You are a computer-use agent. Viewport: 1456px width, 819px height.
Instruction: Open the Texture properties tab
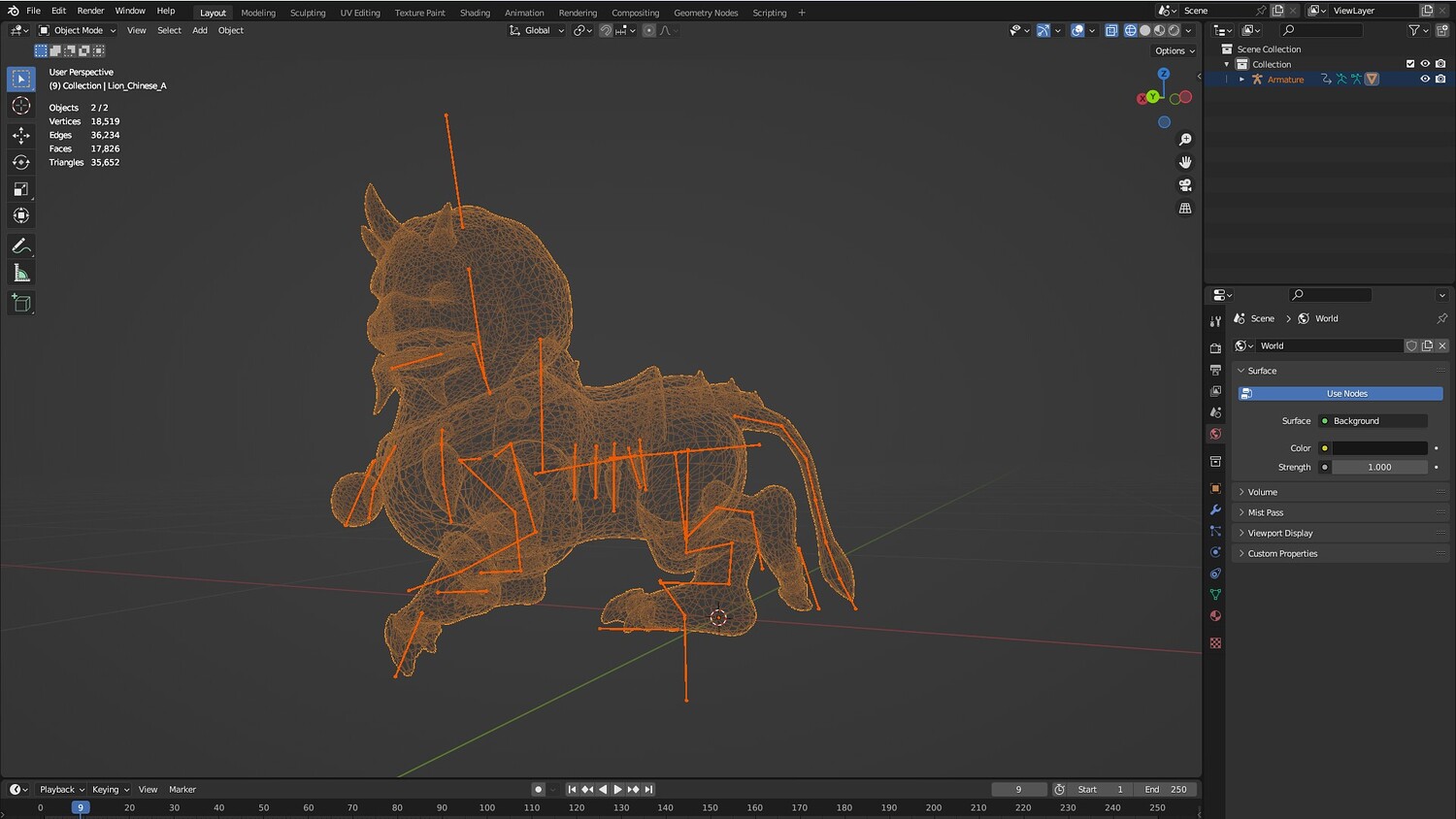click(1215, 642)
